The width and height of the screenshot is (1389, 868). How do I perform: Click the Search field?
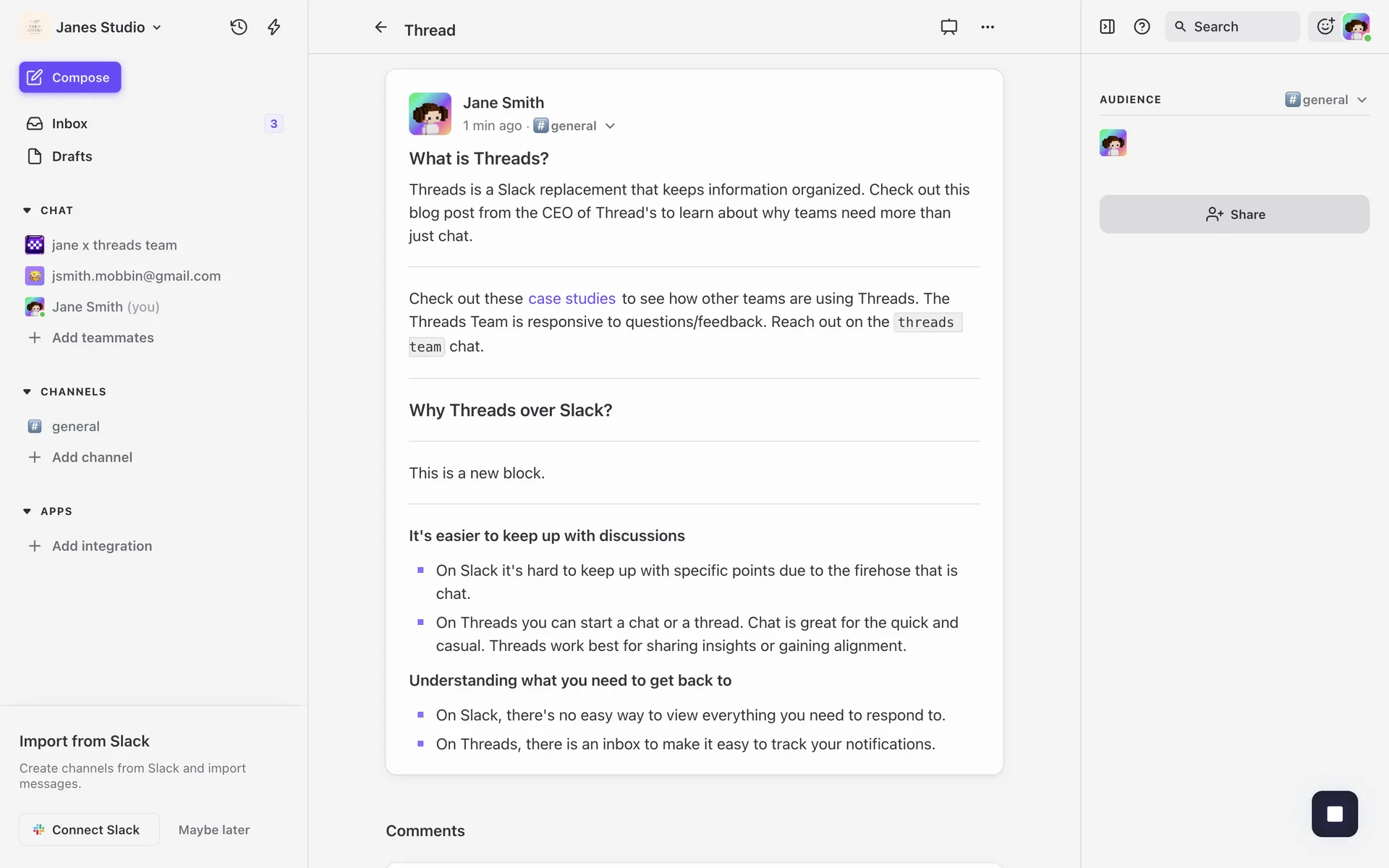[x=1232, y=27]
